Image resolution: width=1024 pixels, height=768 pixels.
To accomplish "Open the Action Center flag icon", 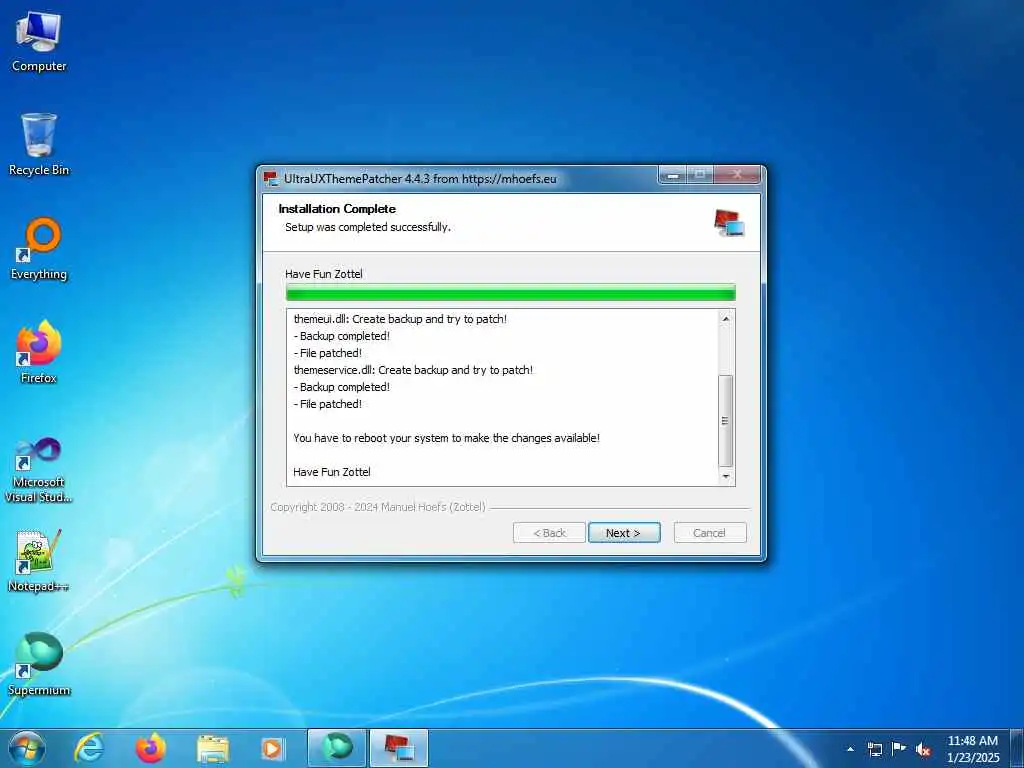I will [899, 749].
